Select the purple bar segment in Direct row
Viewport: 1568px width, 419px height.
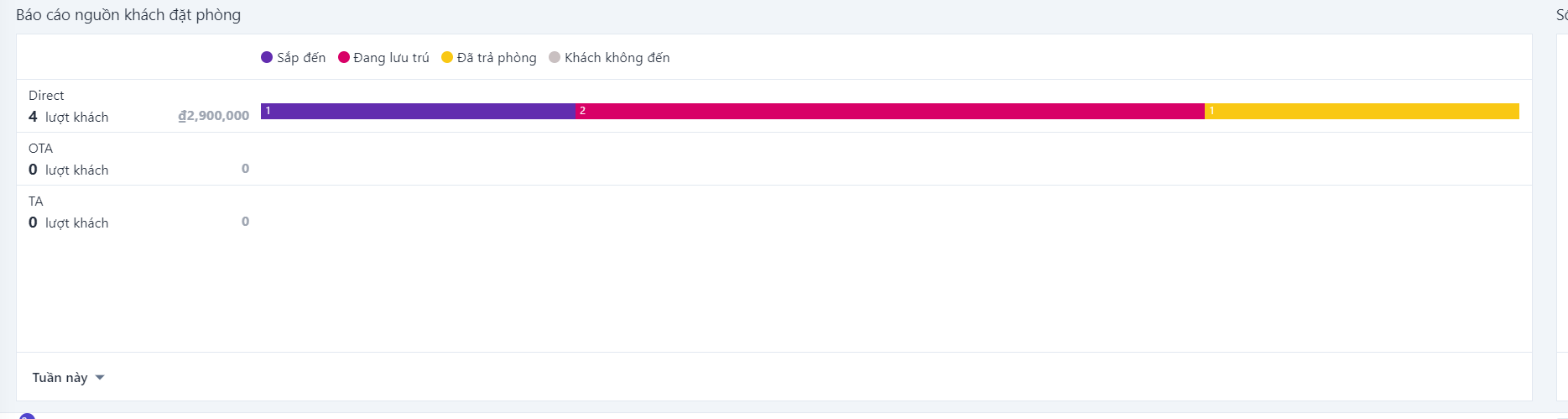point(418,111)
